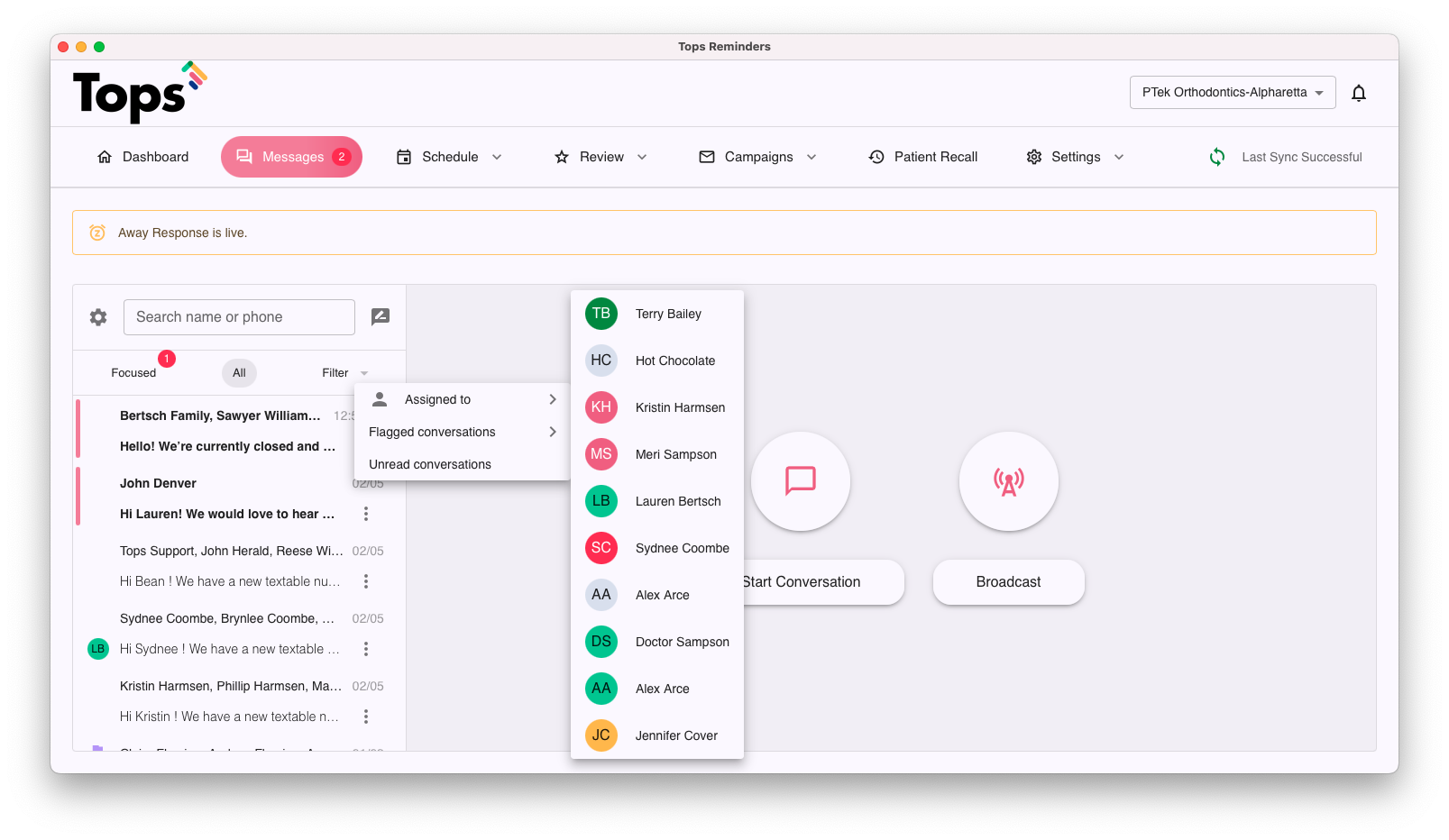Click the unread count badge on Messages
The height and width of the screenshot is (840, 1449).
[342, 157]
